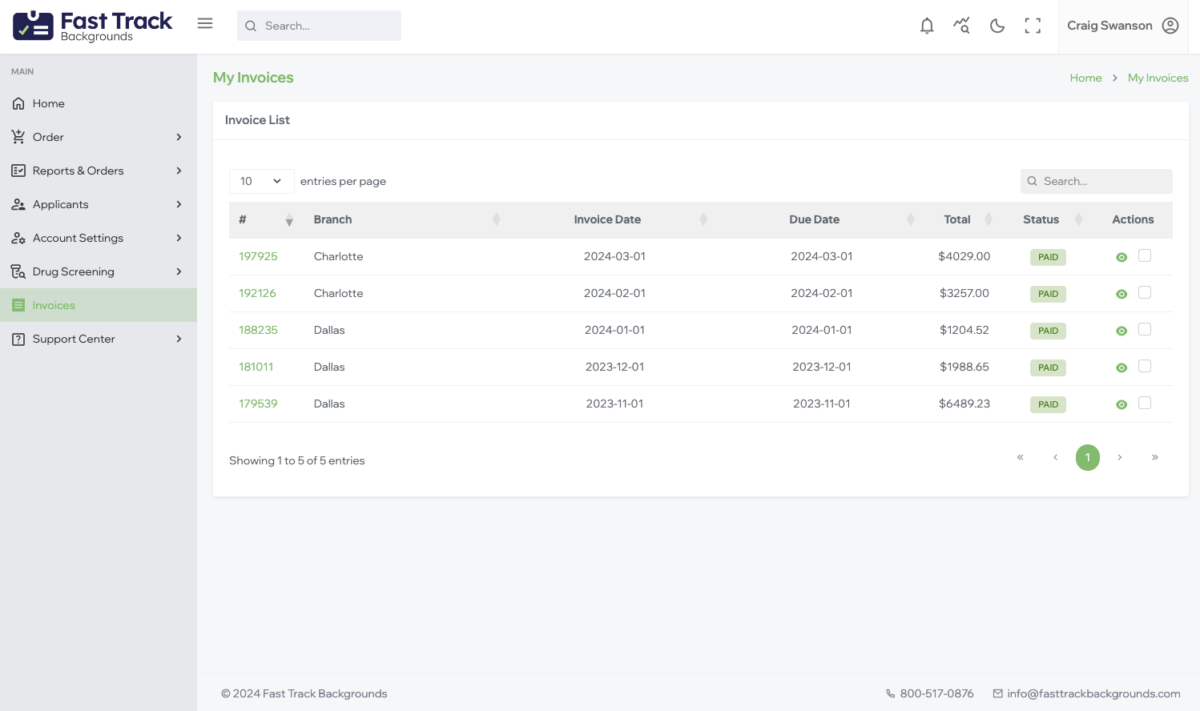View invoice 179539 using the eye icon

click(x=1121, y=404)
